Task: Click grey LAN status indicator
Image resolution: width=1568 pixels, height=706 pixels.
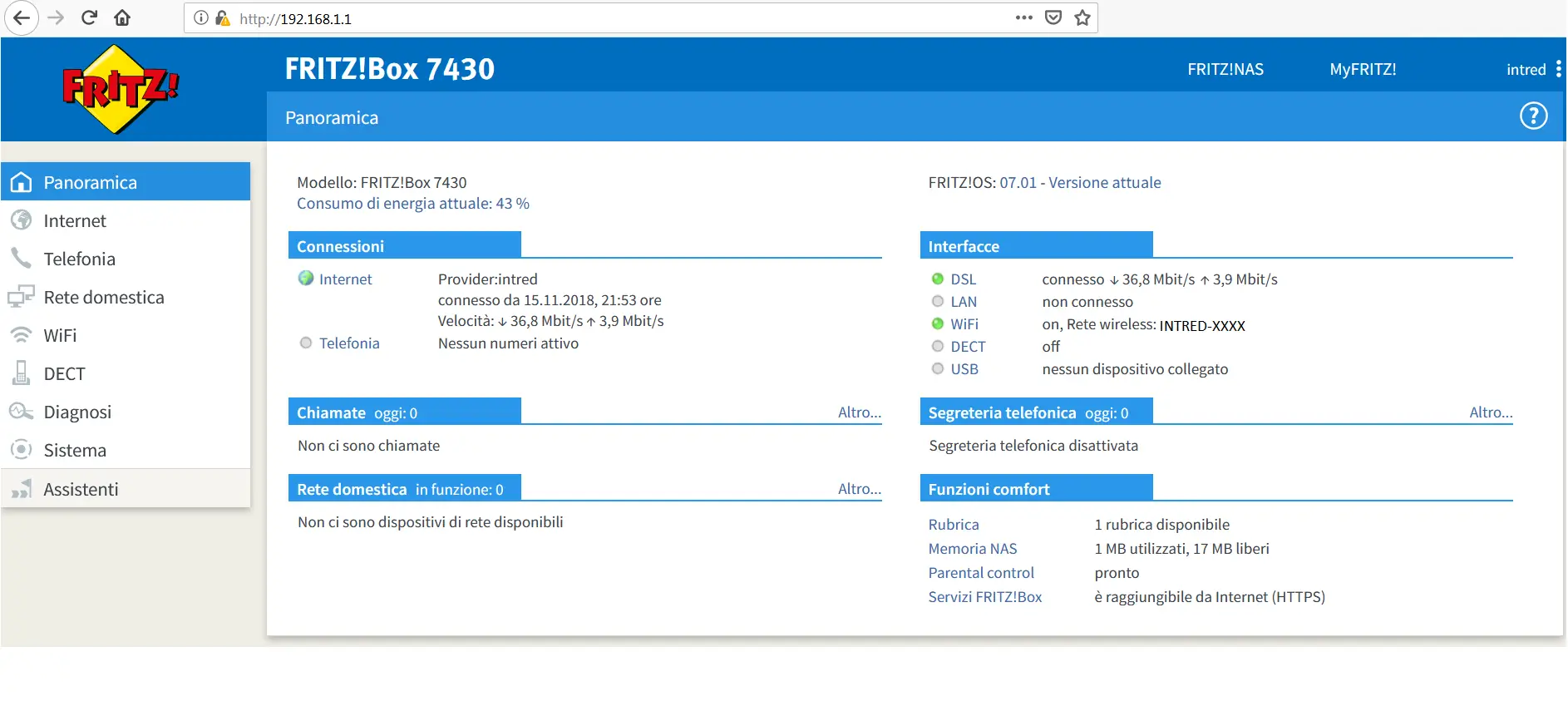Action: tap(938, 301)
